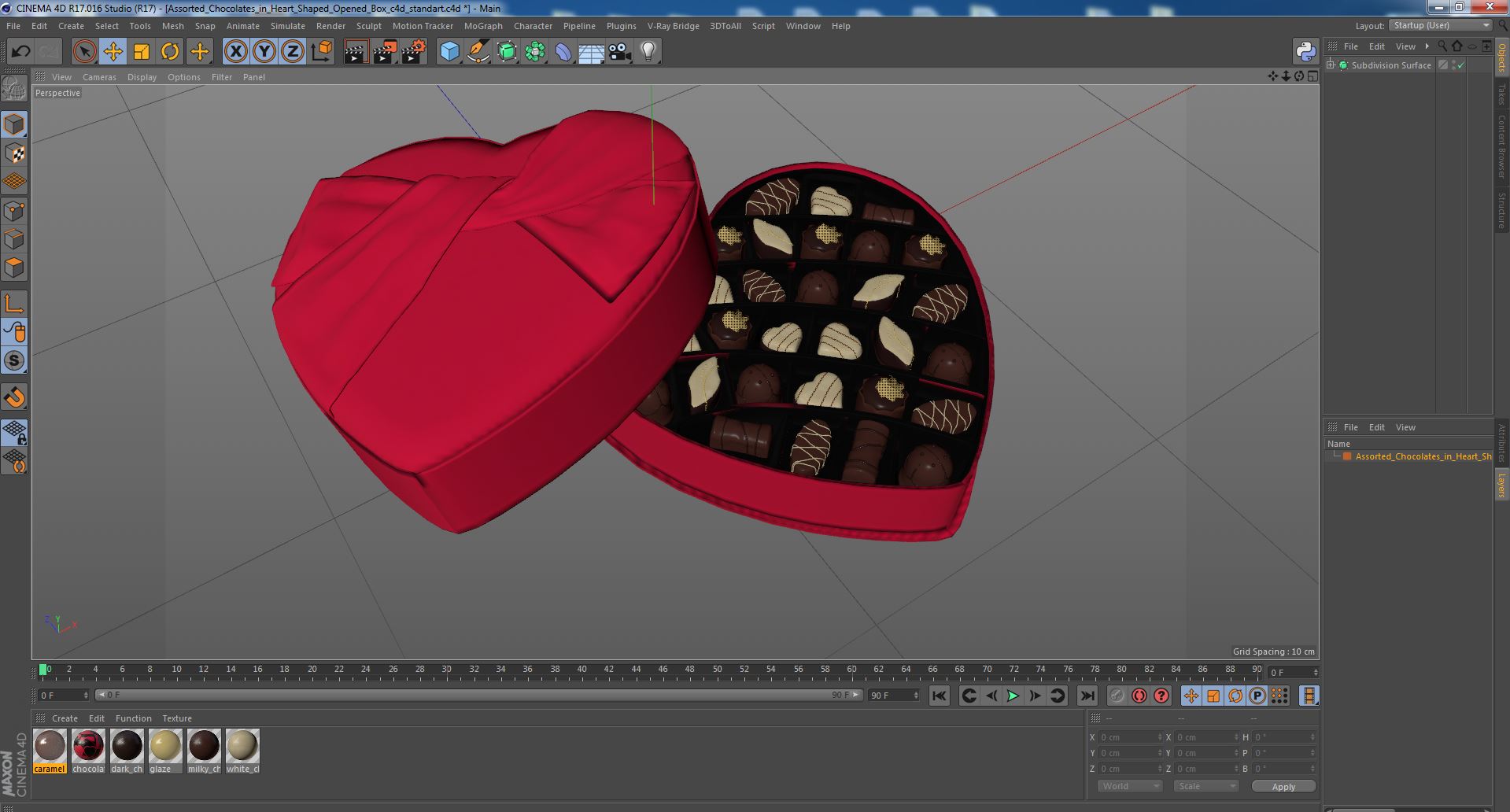The height and width of the screenshot is (812, 1510).
Task: Open Edit Render Settings
Action: click(414, 52)
